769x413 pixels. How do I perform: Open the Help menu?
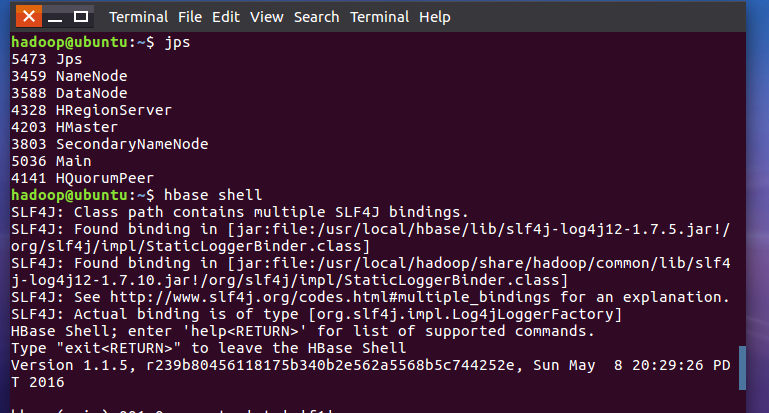click(x=435, y=17)
